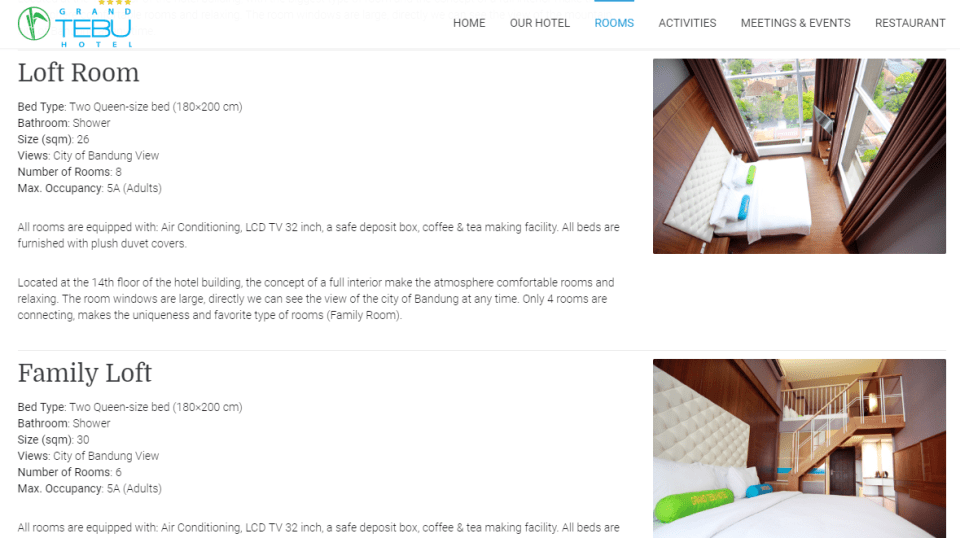
Task: Click Family Loft Number of Rooms line
Action: coord(69,472)
